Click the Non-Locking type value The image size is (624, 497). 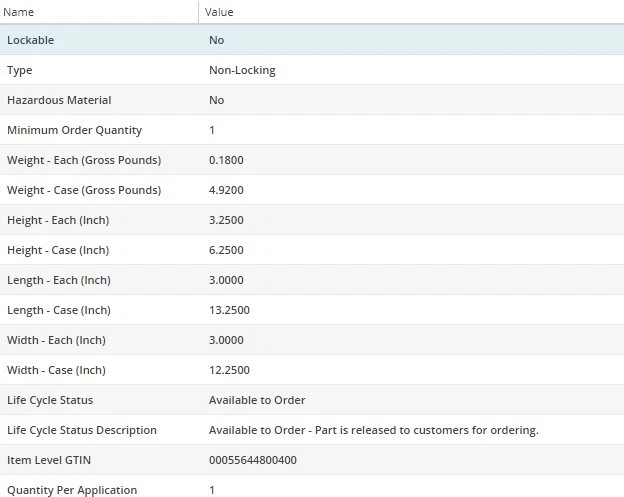242,70
